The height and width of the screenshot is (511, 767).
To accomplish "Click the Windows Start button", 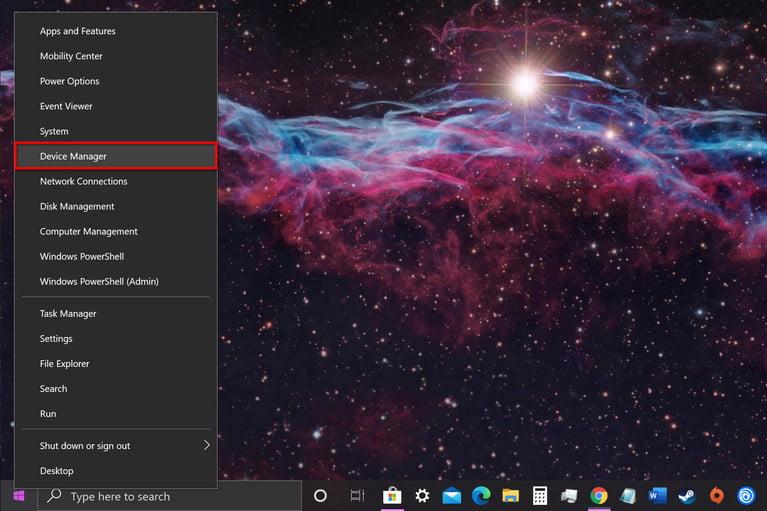I will point(19,496).
